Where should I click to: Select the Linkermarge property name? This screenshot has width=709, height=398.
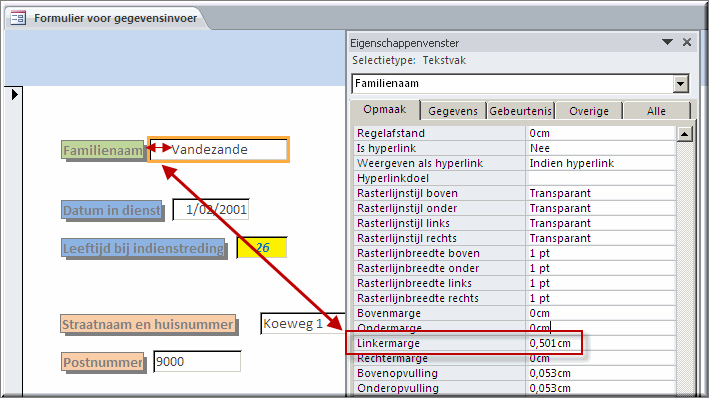[388, 343]
